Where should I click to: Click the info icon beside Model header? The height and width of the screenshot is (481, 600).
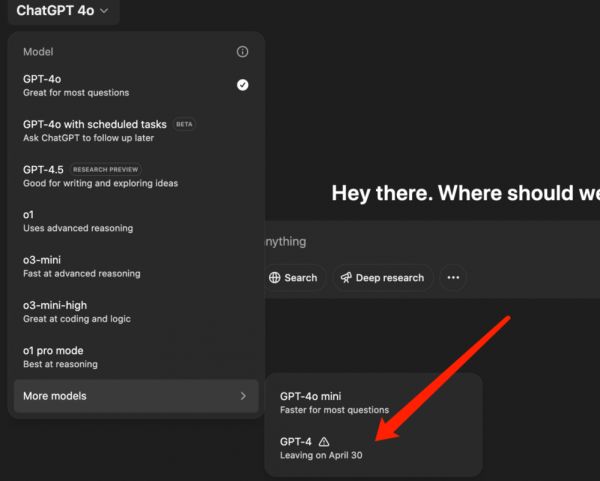(x=242, y=51)
